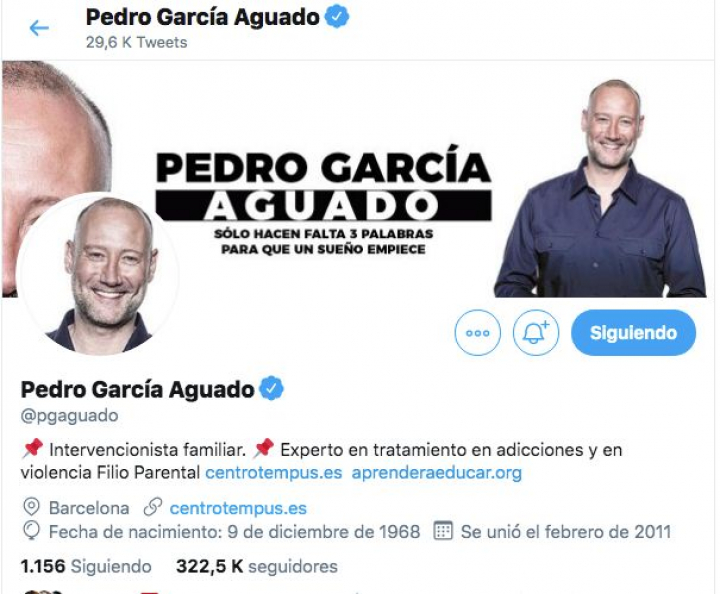The width and height of the screenshot is (720, 594).
Task: Click the chain link icon
Action: [x=152, y=507]
